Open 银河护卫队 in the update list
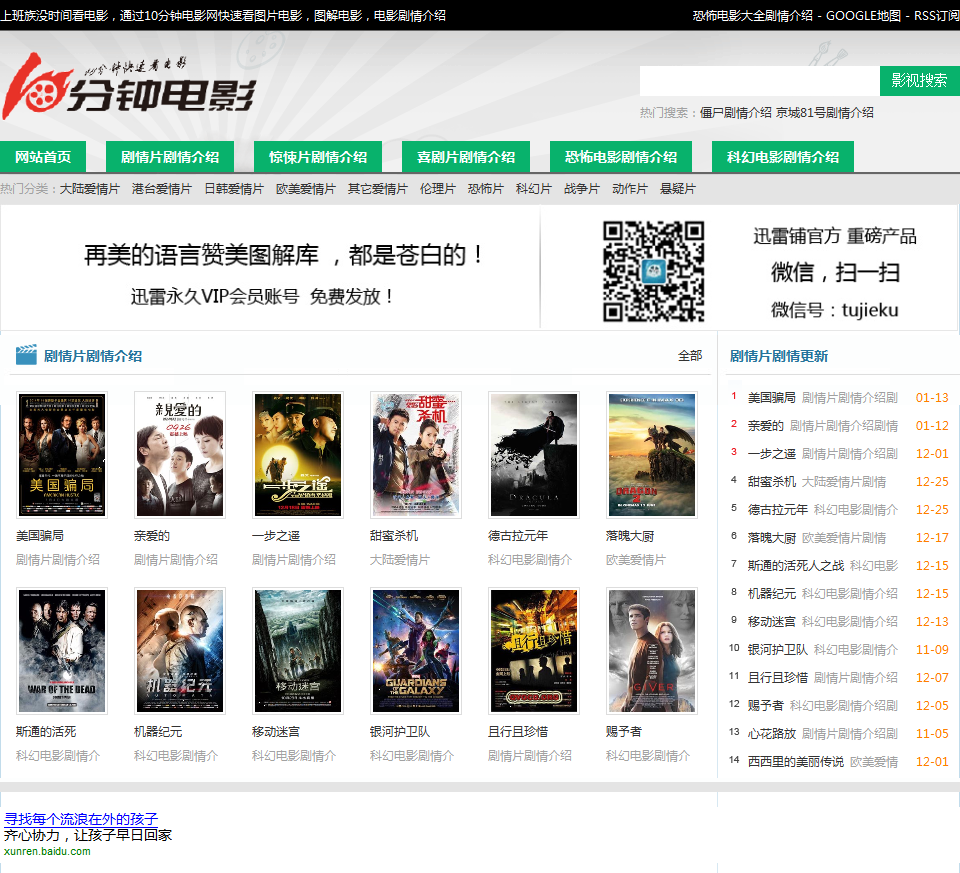This screenshot has width=960, height=873. [778, 650]
